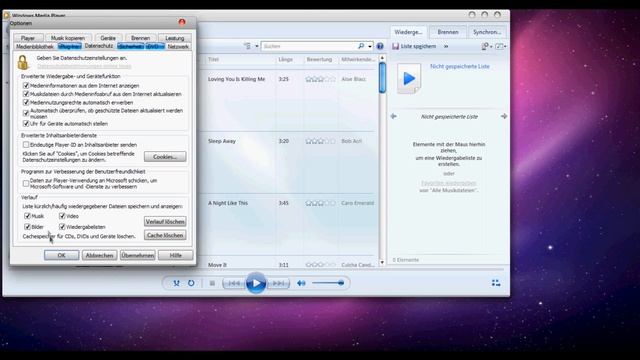The image size is (640, 360).
Task: Open the search options dropdown arrow
Action: 370,47
